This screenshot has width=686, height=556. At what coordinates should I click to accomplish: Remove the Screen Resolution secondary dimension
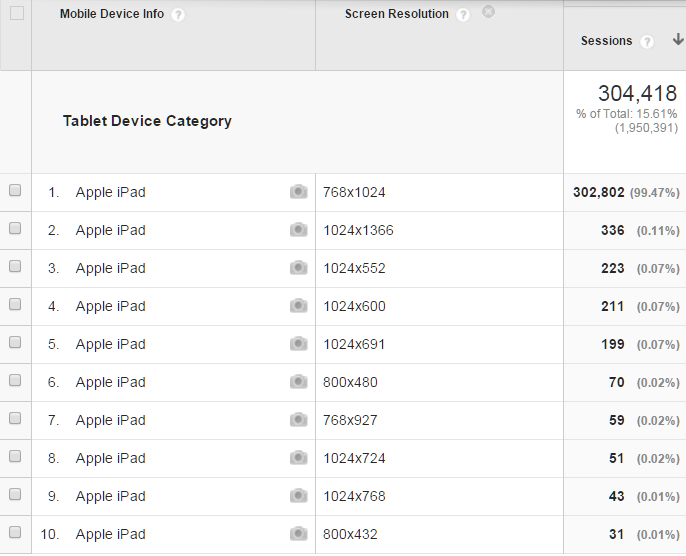[x=488, y=11]
